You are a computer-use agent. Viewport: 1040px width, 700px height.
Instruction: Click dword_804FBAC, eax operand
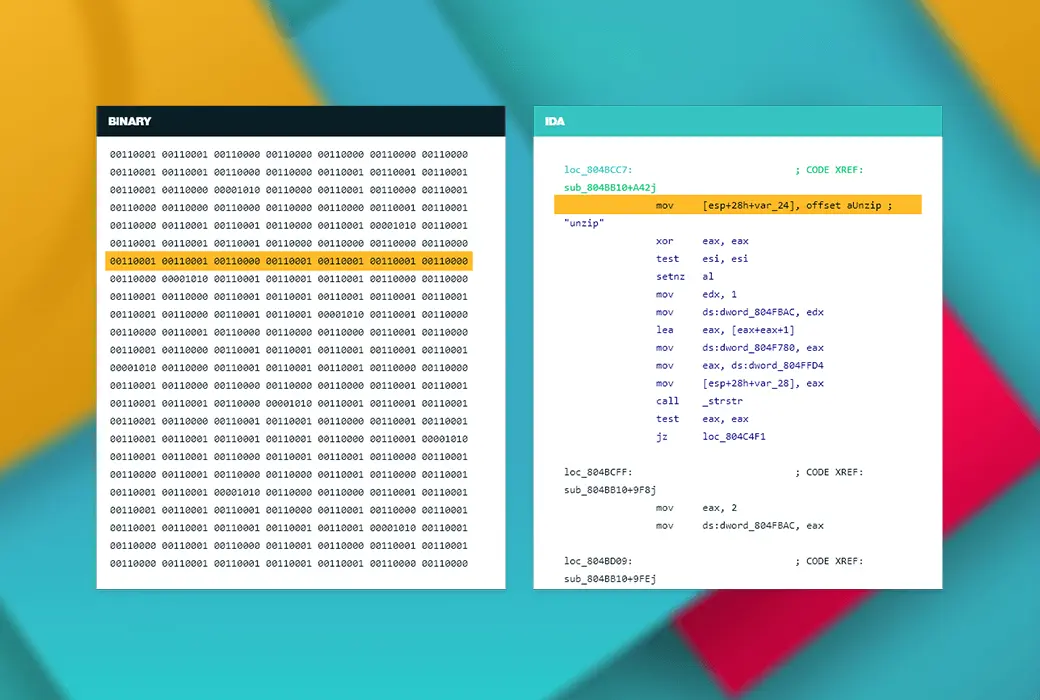click(x=763, y=525)
